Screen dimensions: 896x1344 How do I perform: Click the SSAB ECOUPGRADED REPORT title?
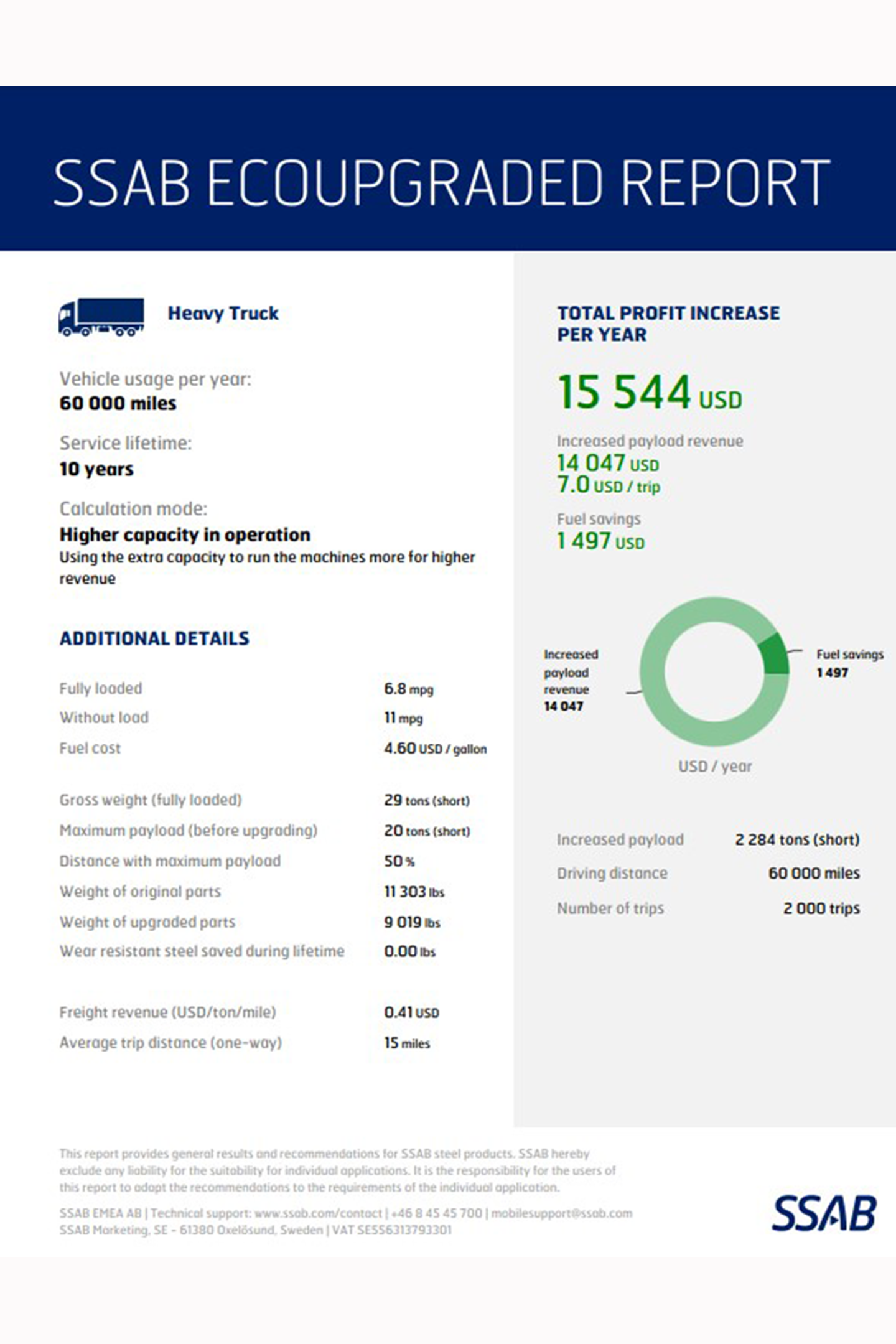(x=442, y=182)
